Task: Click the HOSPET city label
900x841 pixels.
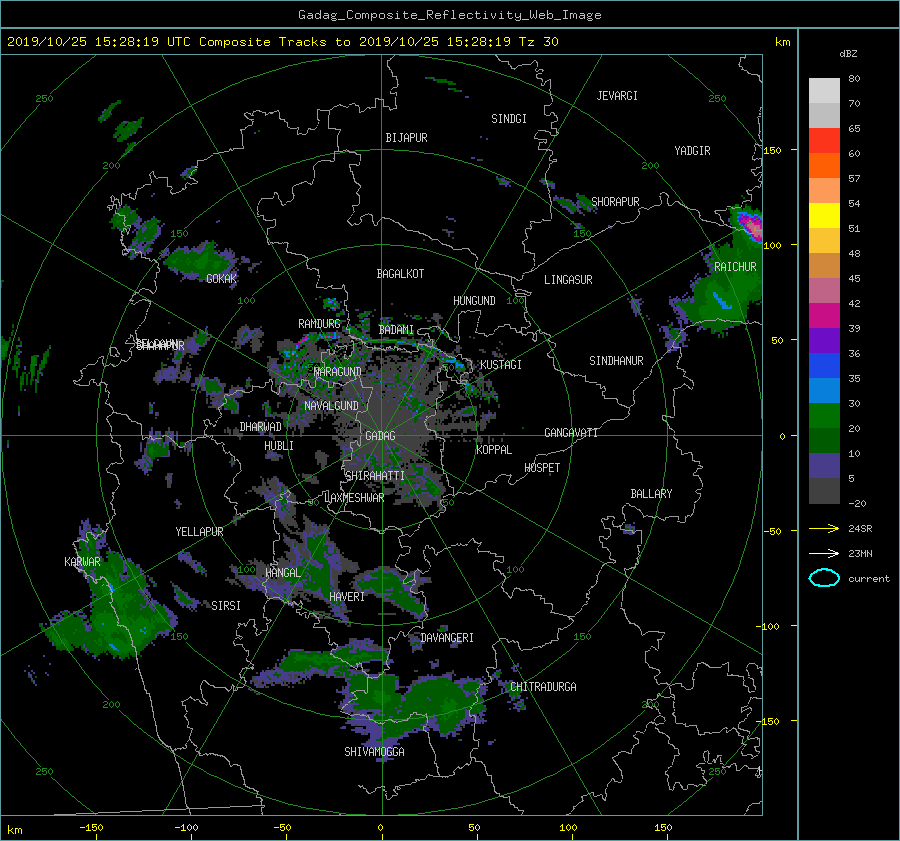Action: (x=542, y=468)
